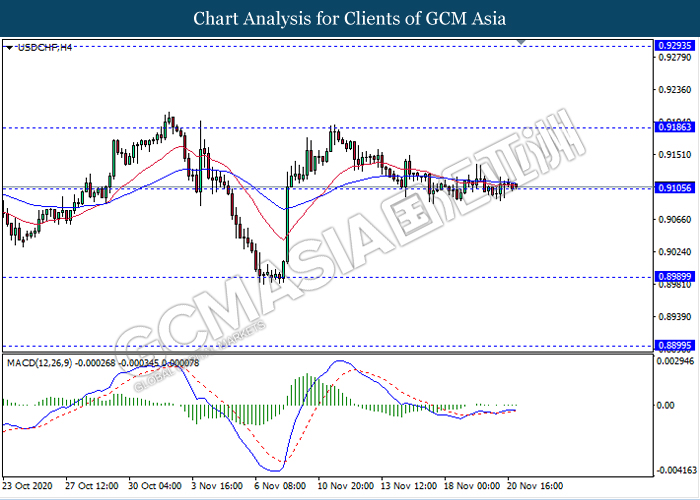The height and width of the screenshot is (500, 700).
Task: Click the Chart Analysis for Clients header title
Action: click(350, 18)
